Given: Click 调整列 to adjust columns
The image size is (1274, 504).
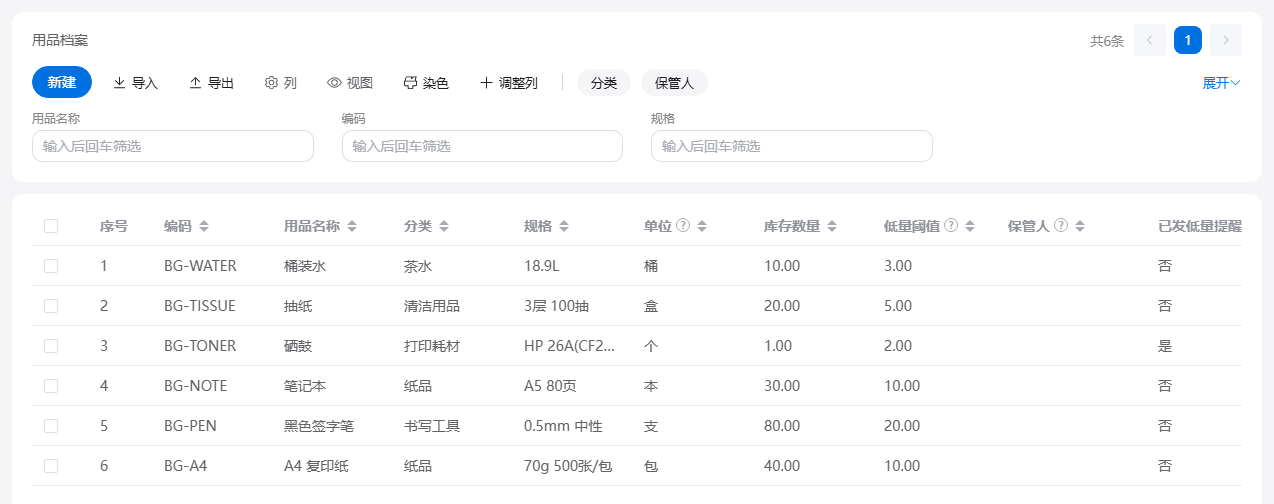Looking at the screenshot, I should [509, 83].
